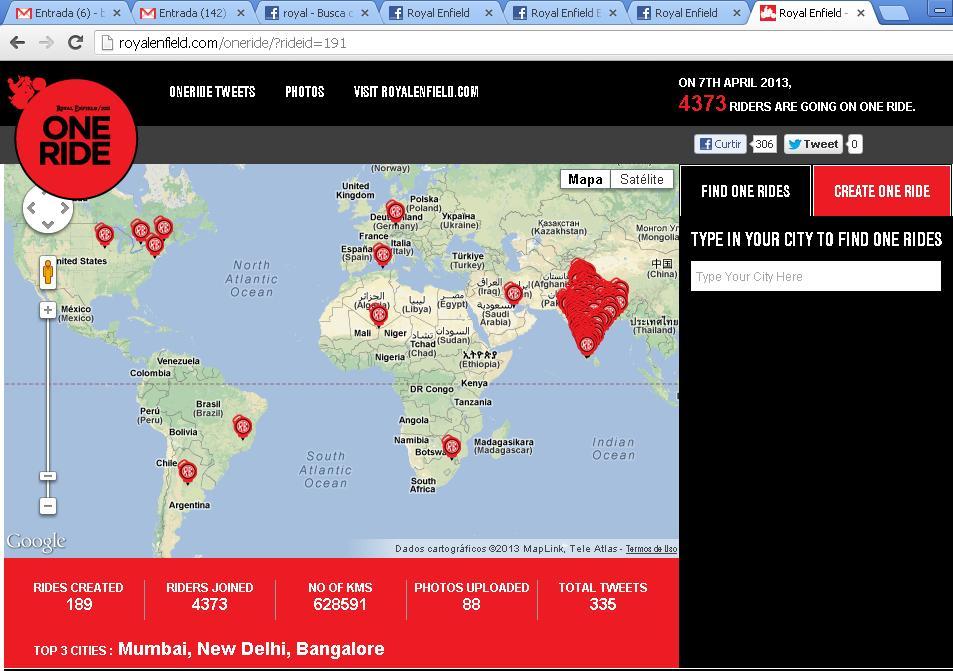Screen dimensions: 953x671
Task: Zoom in with the map plus button
Action: pos(48,310)
